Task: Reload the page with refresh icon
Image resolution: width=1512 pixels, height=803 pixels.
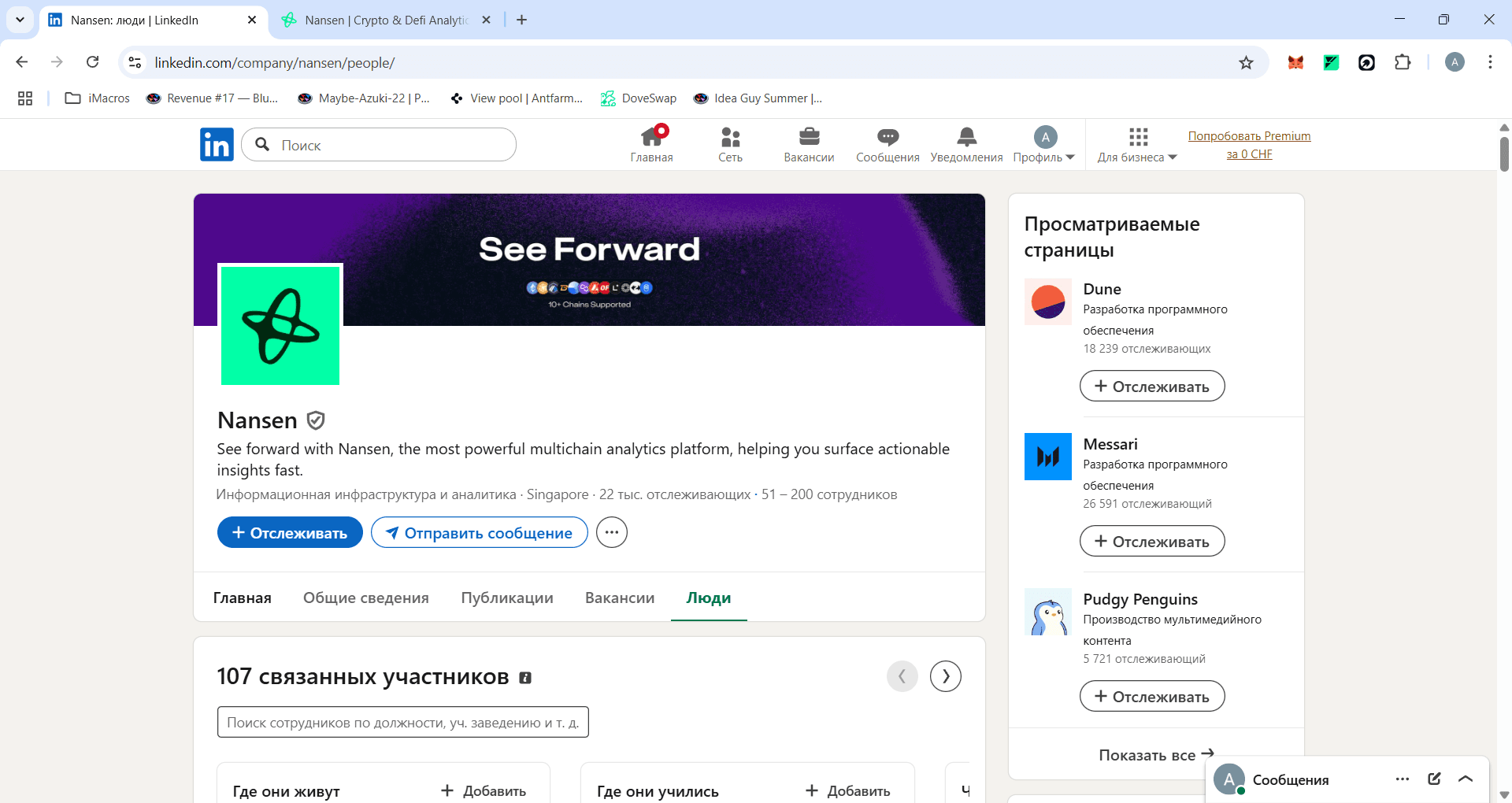Action: pyautogui.click(x=92, y=62)
